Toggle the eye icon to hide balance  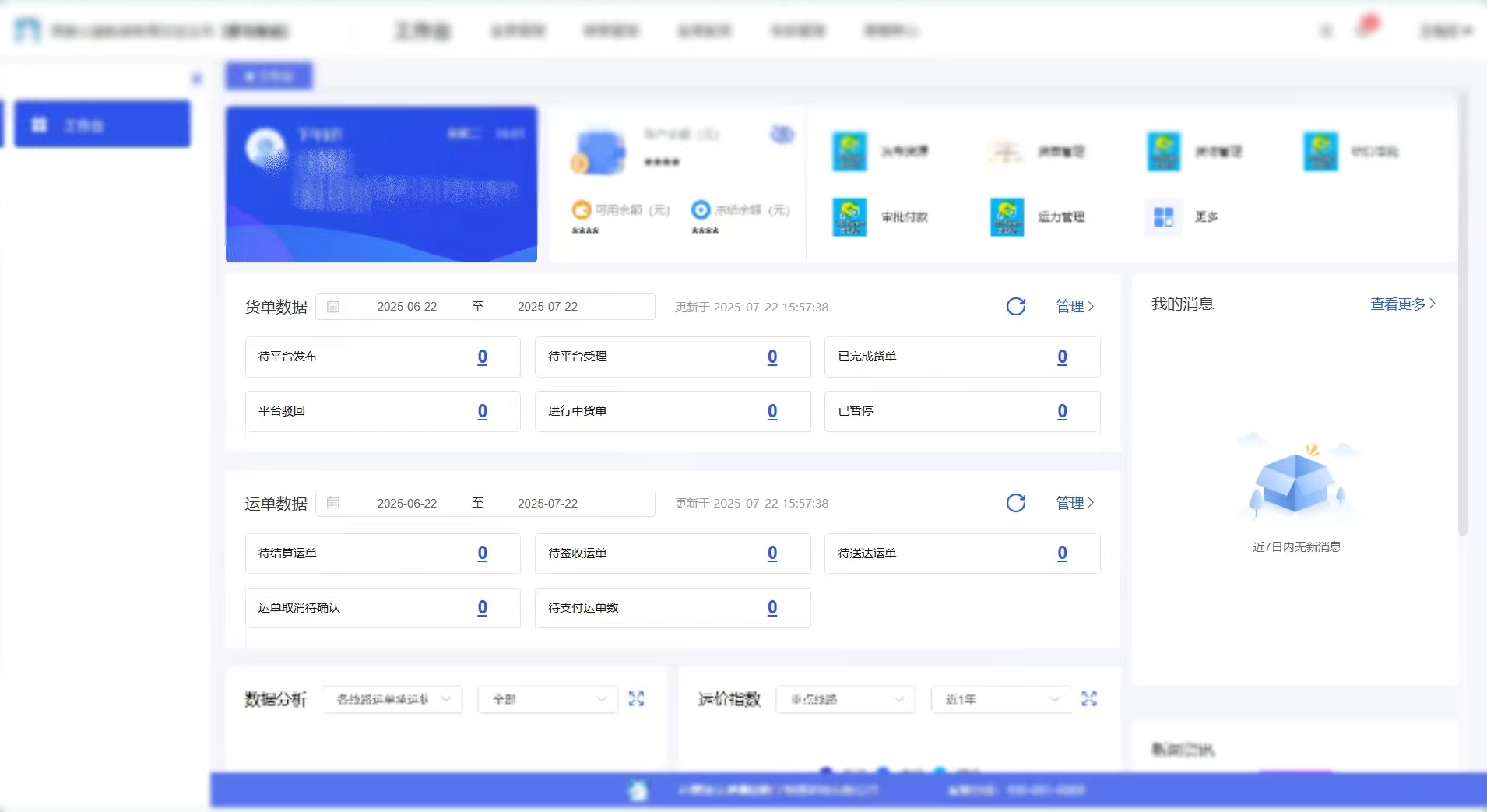click(x=783, y=134)
